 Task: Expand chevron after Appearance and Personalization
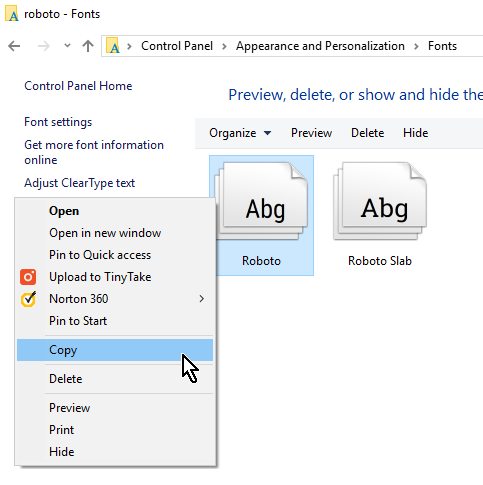point(416,46)
